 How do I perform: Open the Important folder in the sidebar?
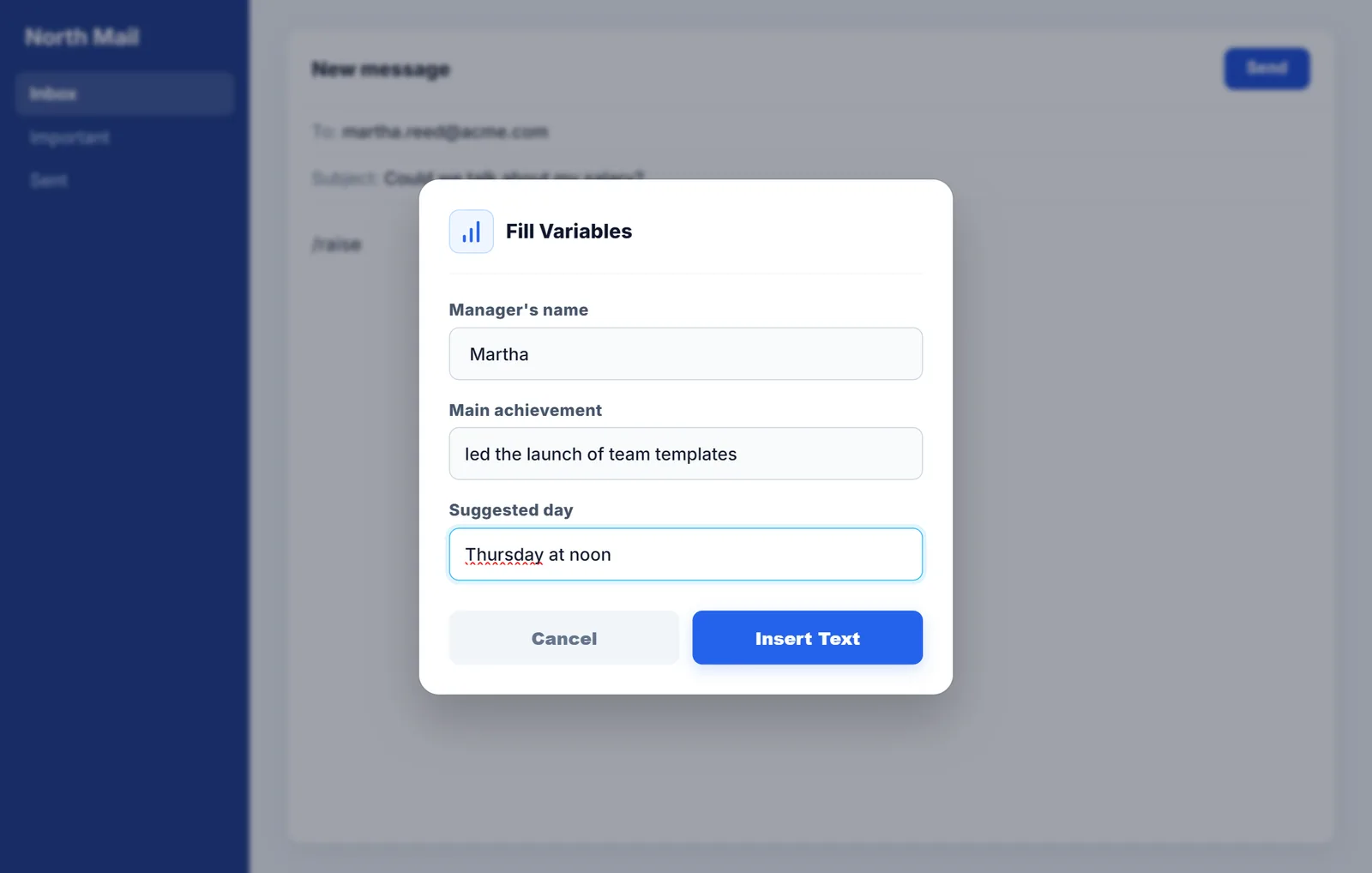coord(69,137)
